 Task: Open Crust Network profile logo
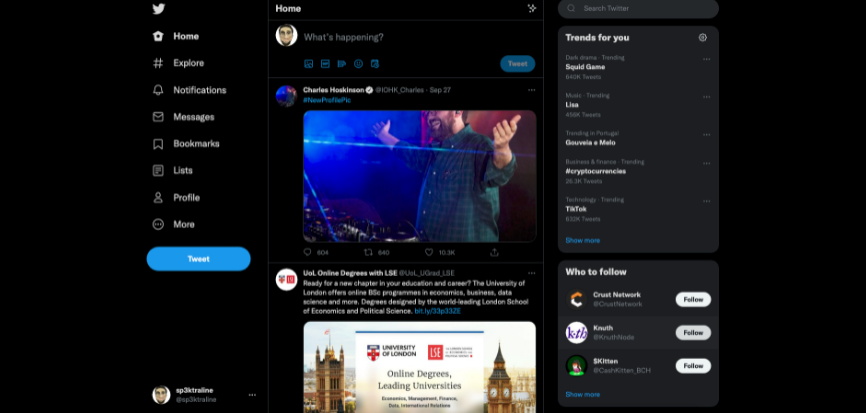(x=576, y=300)
